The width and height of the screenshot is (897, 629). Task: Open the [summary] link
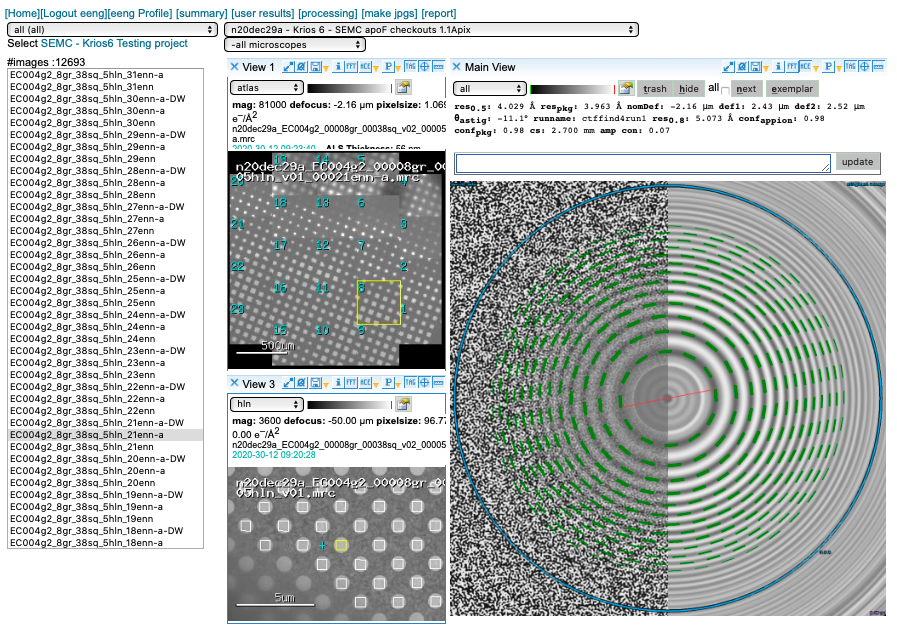[201, 13]
